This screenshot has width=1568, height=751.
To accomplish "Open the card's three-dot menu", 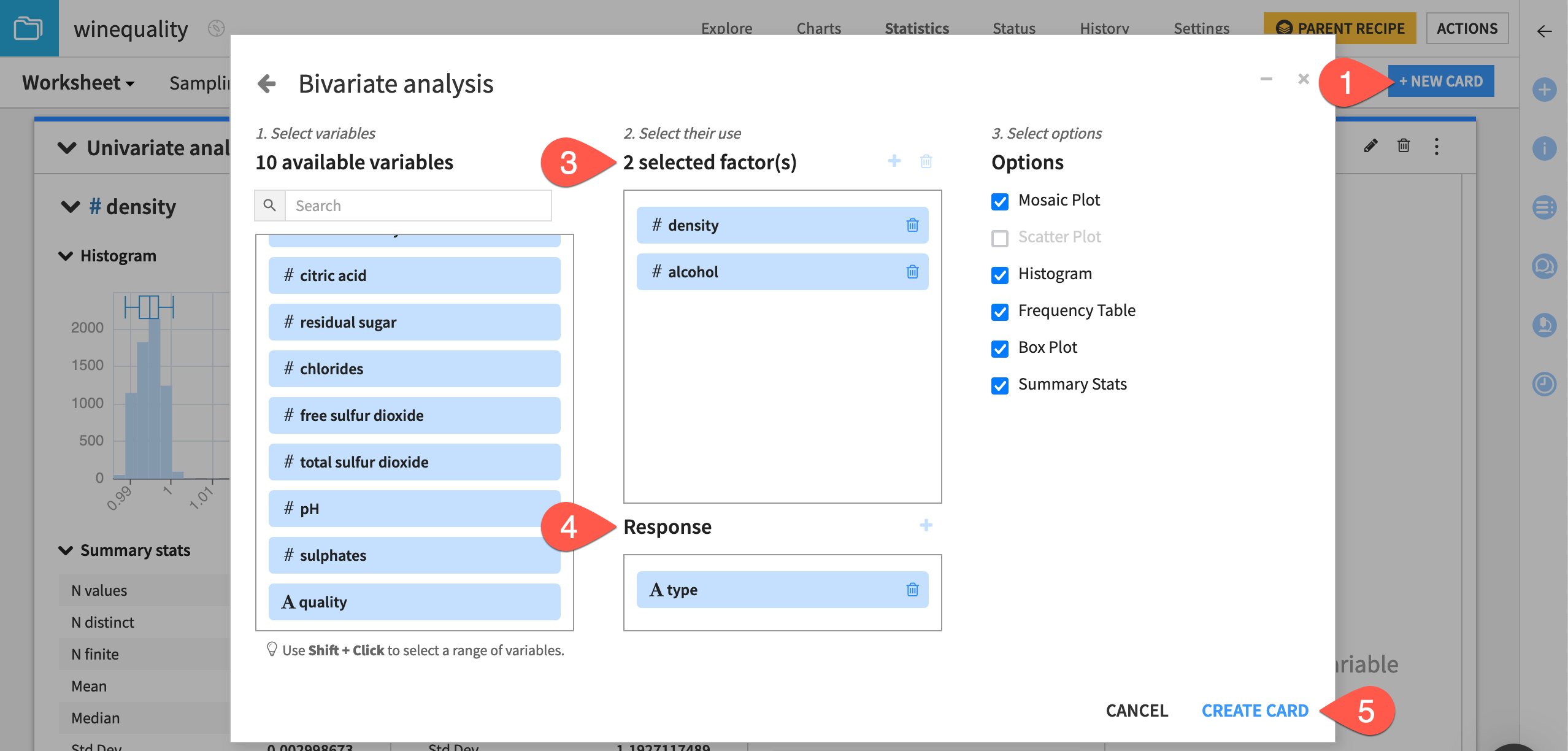I will 1436,146.
